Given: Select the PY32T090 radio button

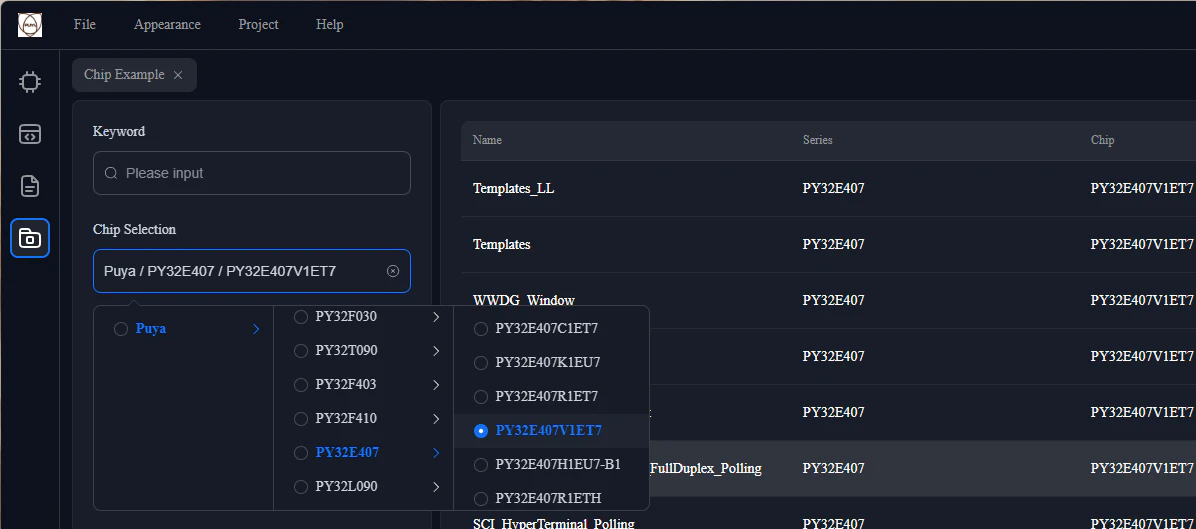Looking at the screenshot, I should pos(301,351).
